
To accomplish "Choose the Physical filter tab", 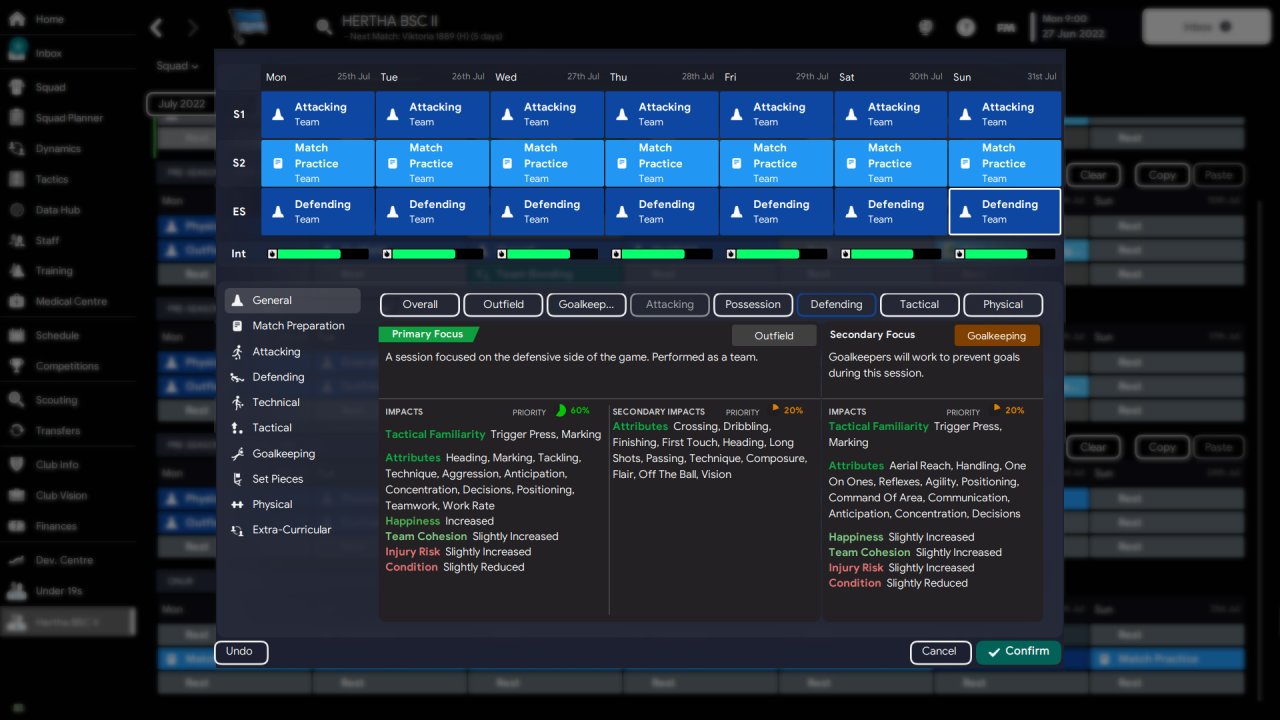I will (x=1003, y=305).
